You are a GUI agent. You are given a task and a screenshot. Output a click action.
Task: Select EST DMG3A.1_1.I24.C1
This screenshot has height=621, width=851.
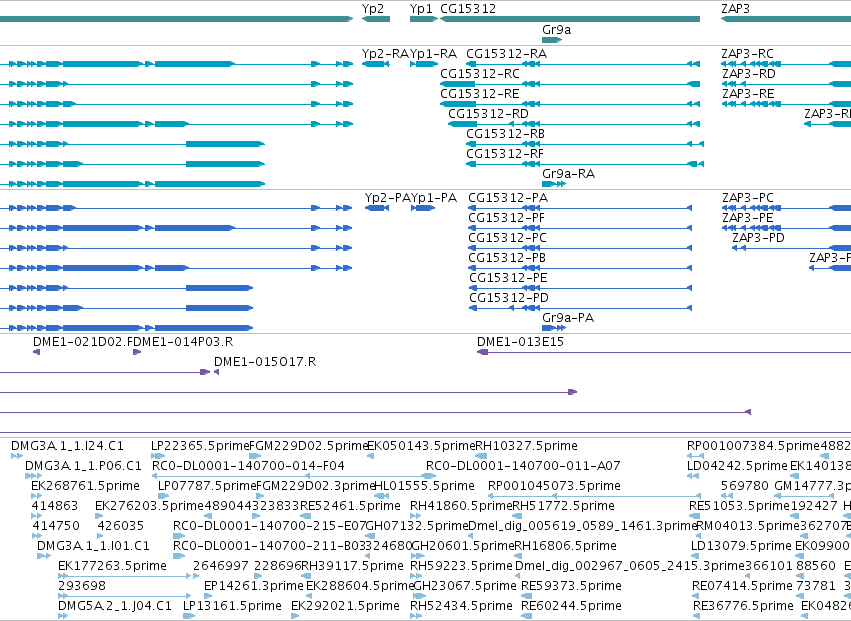[x=67, y=446]
